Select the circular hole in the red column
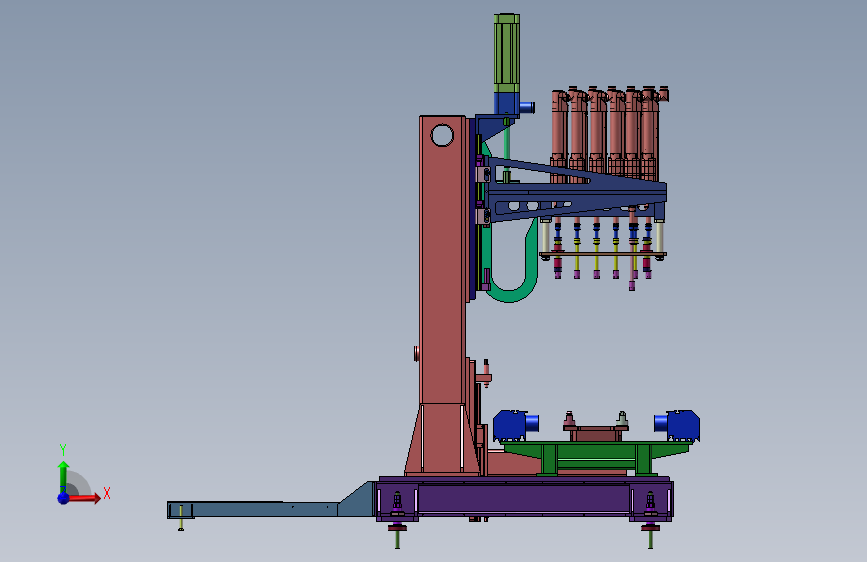The width and height of the screenshot is (867, 562). 442,135
